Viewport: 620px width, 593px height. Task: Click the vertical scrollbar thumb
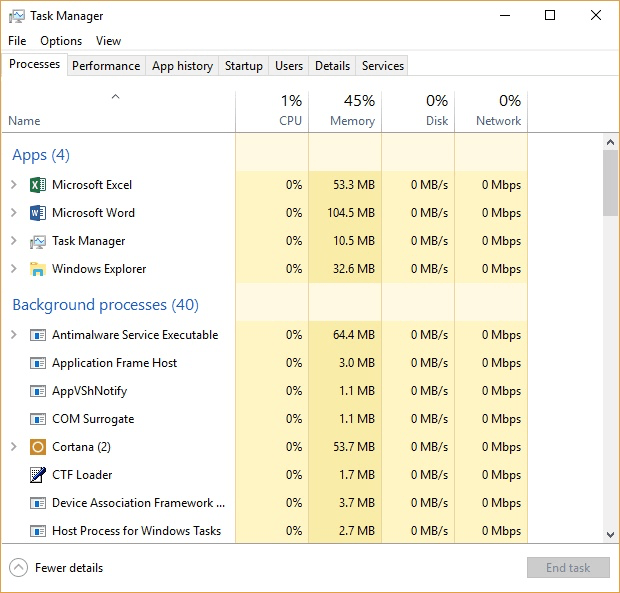click(611, 183)
